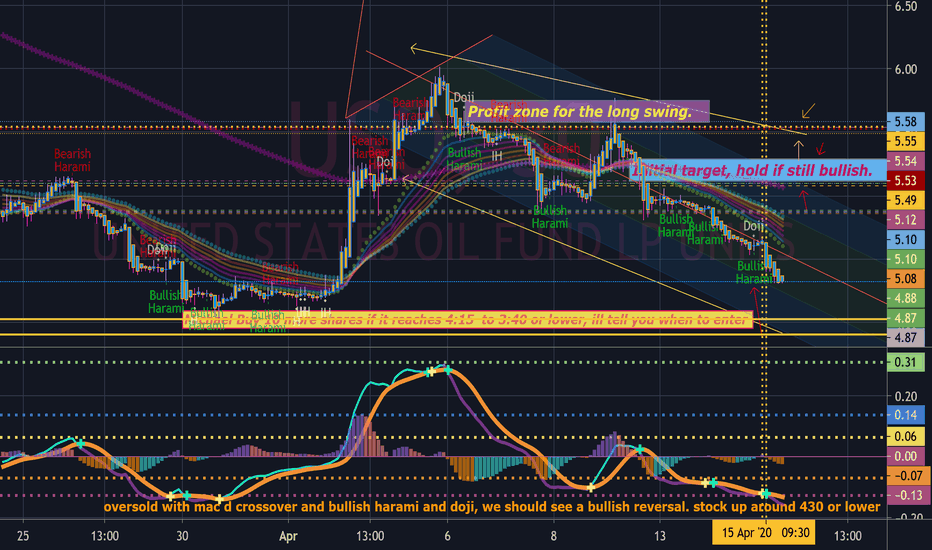Screen dimensions: 932x550
Task: Click the '13' date on time axis
Action: [660, 536]
